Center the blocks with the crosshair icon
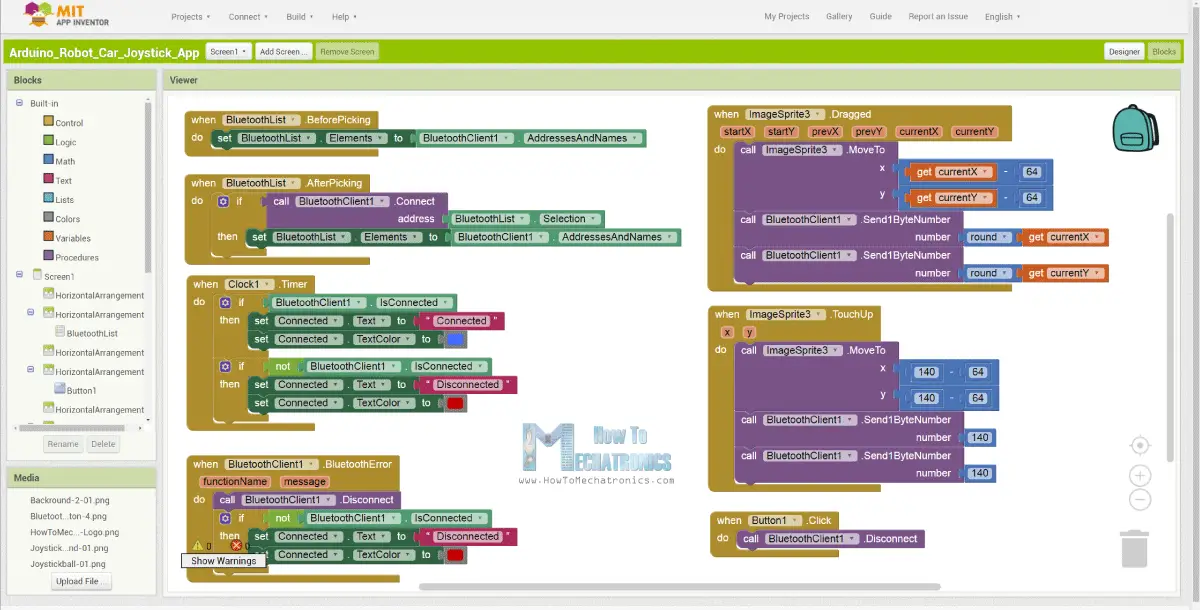Viewport: 1200px width, 610px height. click(1140, 445)
